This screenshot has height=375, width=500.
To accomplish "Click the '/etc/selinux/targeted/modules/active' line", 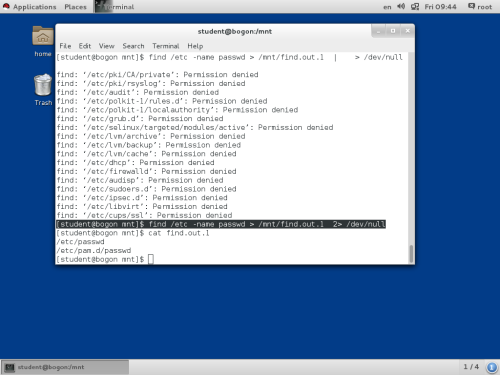I will point(195,127).
